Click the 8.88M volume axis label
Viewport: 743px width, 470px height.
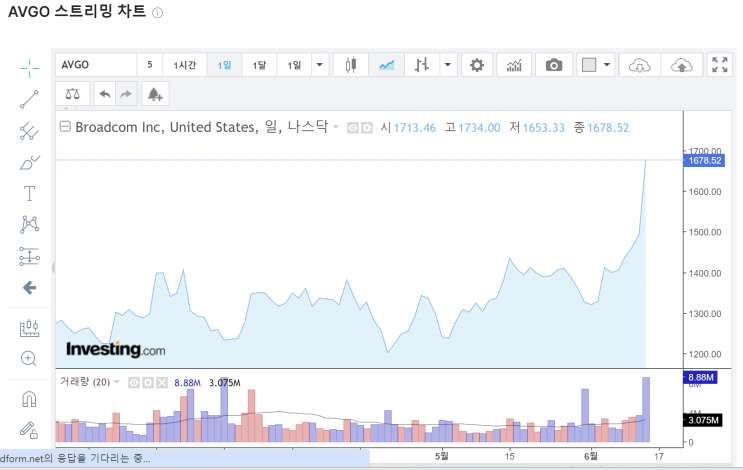(700, 378)
